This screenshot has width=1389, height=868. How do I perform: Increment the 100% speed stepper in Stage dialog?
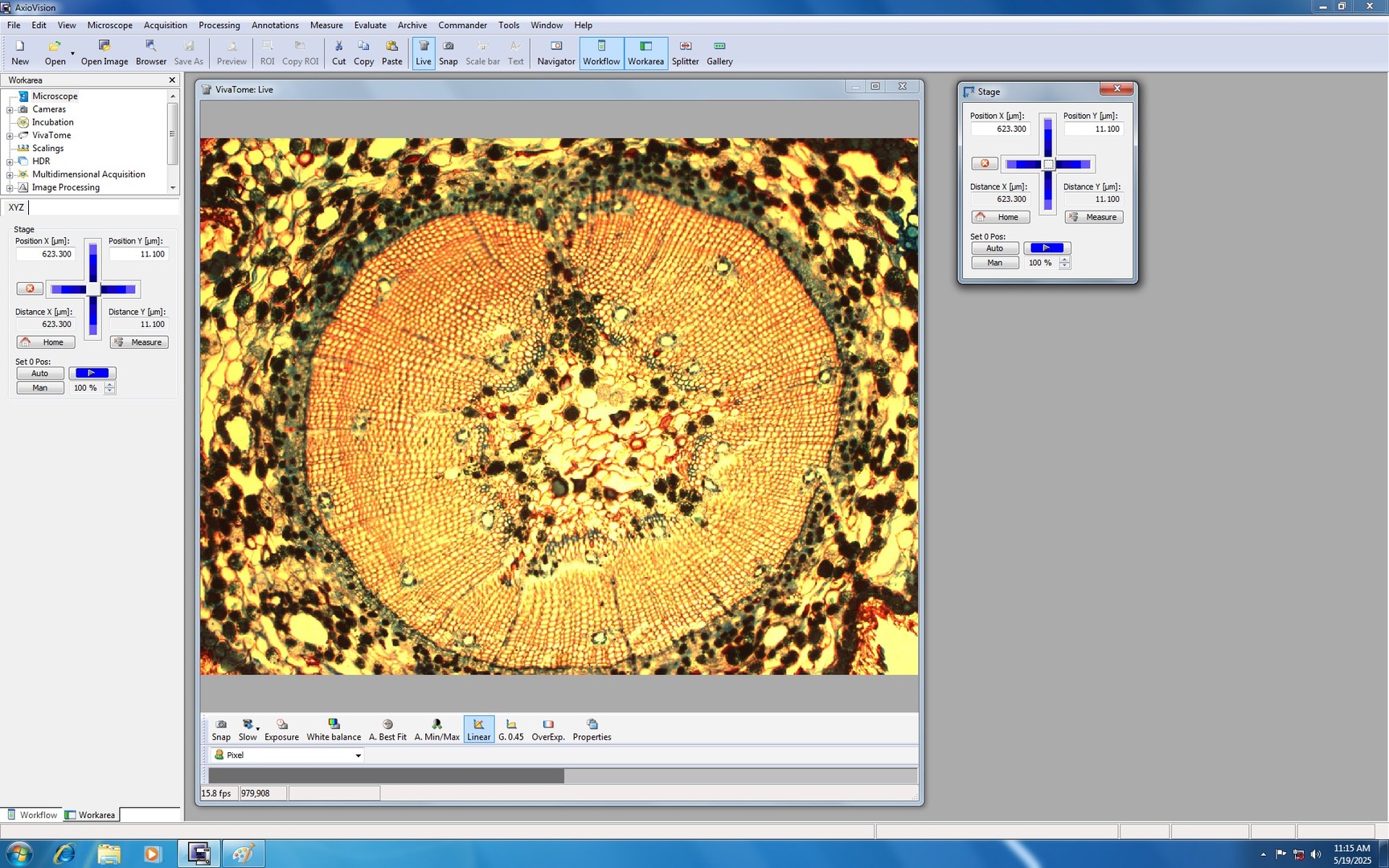(1066, 260)
